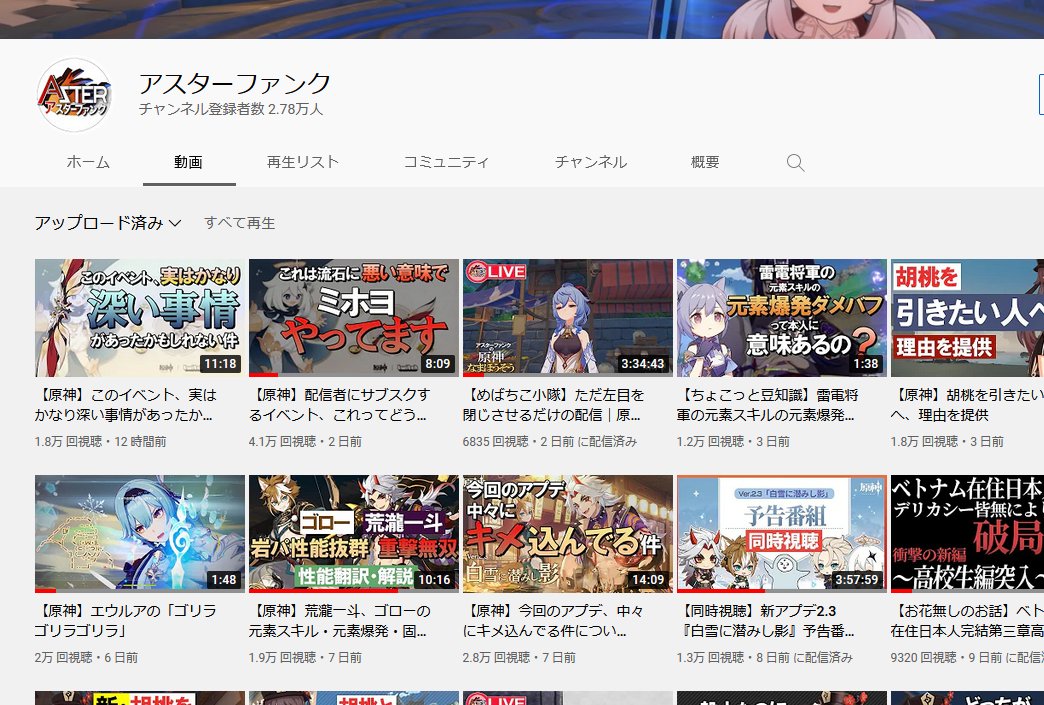
Task: Click the 3:57:59 duration badge
Action: (x=856, y=579)
